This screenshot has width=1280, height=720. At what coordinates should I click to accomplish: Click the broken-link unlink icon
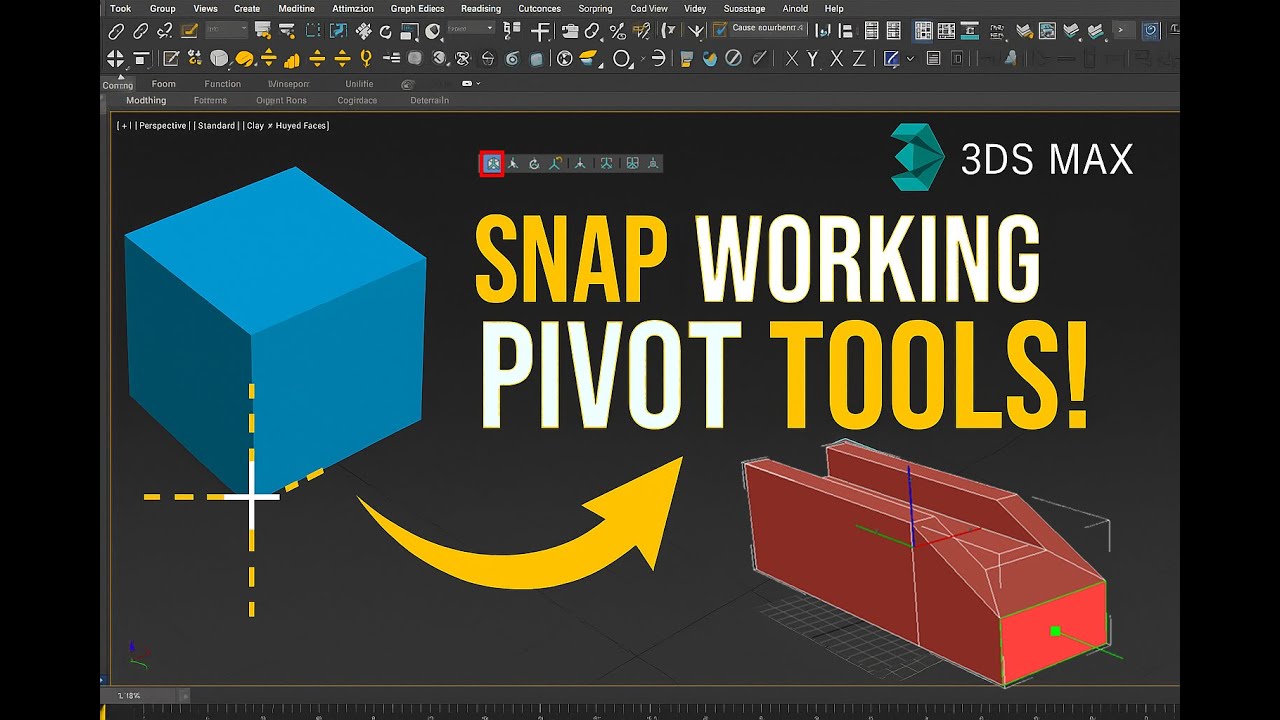pos(165,31)
